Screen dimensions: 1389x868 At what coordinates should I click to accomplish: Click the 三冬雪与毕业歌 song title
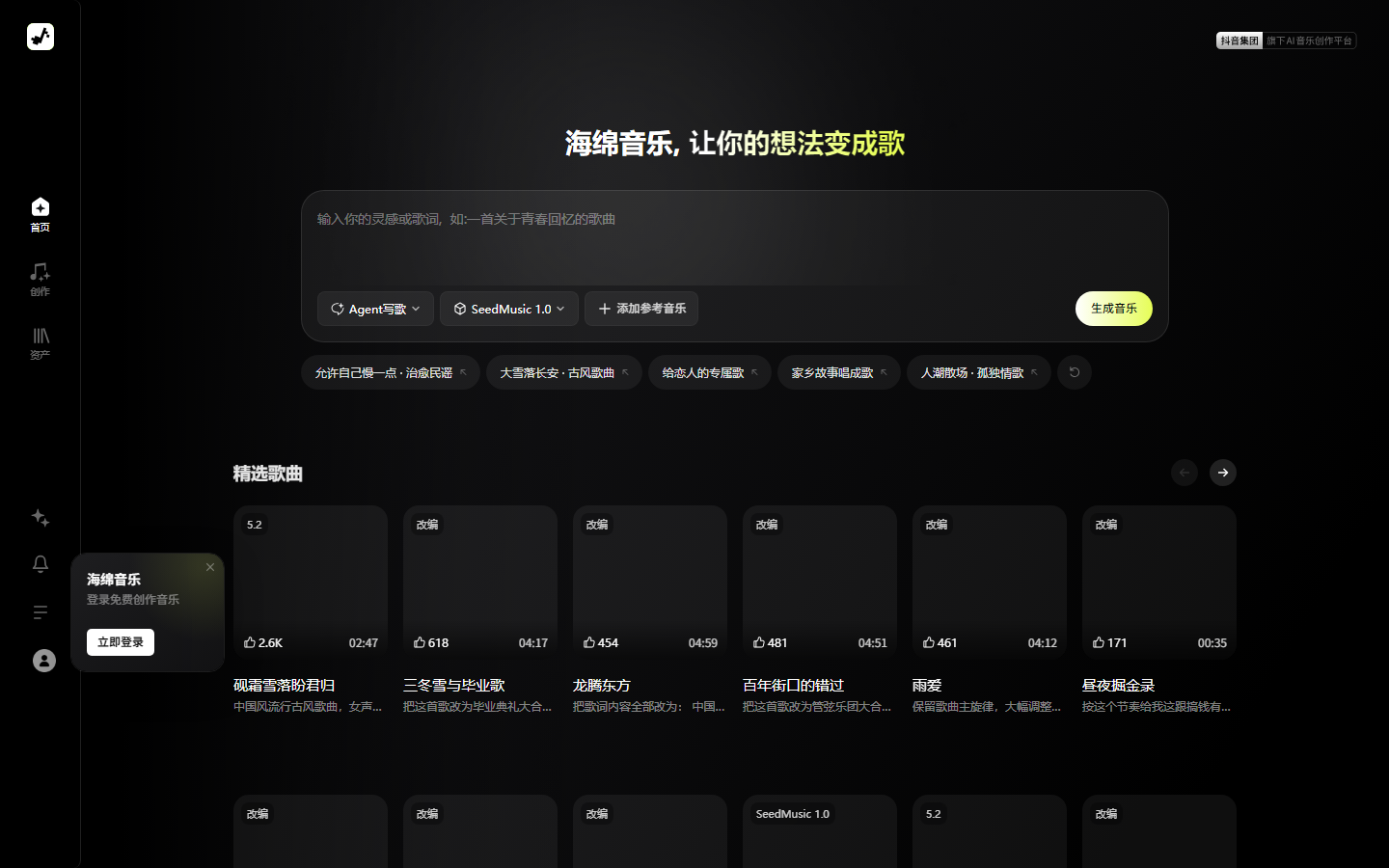pyautogui.click(x=454, y=685)
